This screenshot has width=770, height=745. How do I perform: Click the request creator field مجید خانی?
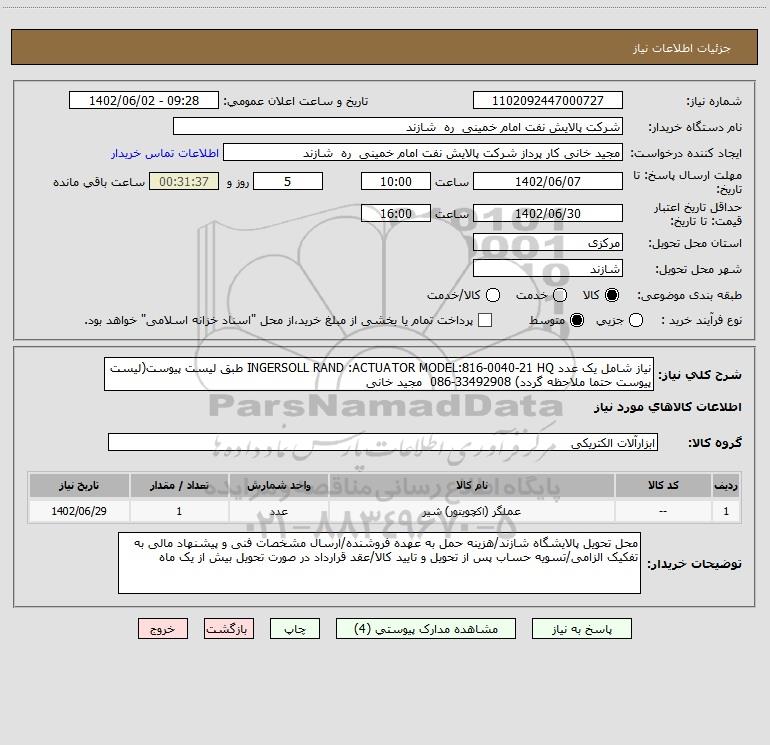tap(423, 153)
